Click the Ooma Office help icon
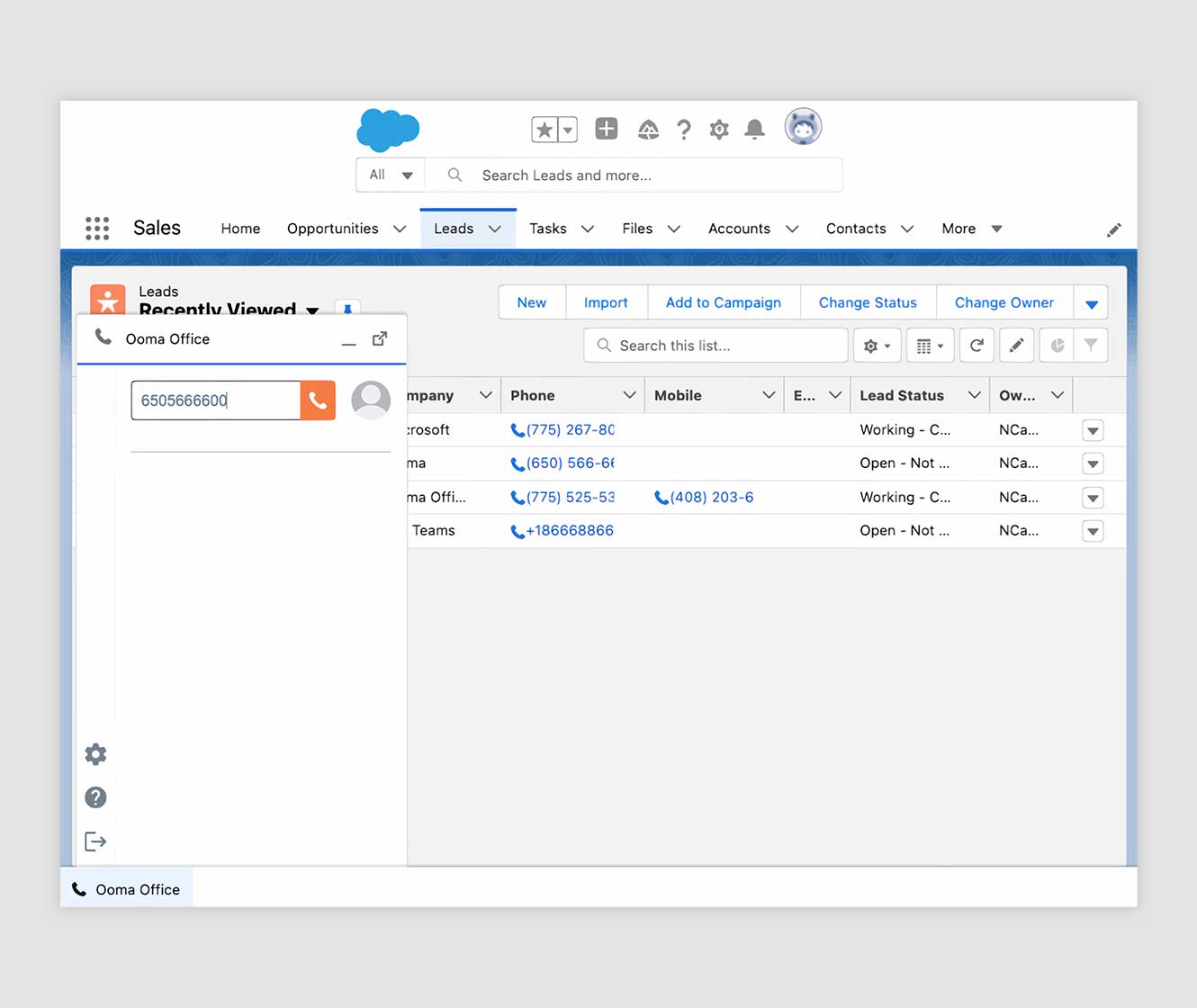The image size is (1197, 1008). tap(95, 797)
